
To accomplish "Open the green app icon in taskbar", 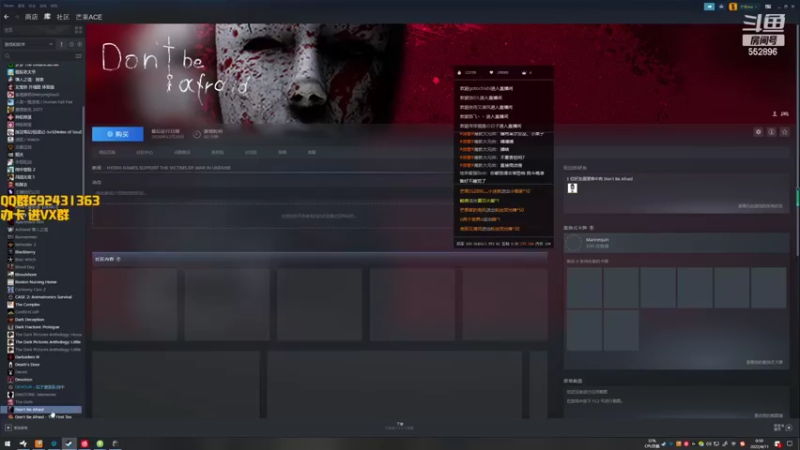I will (100, 444).
